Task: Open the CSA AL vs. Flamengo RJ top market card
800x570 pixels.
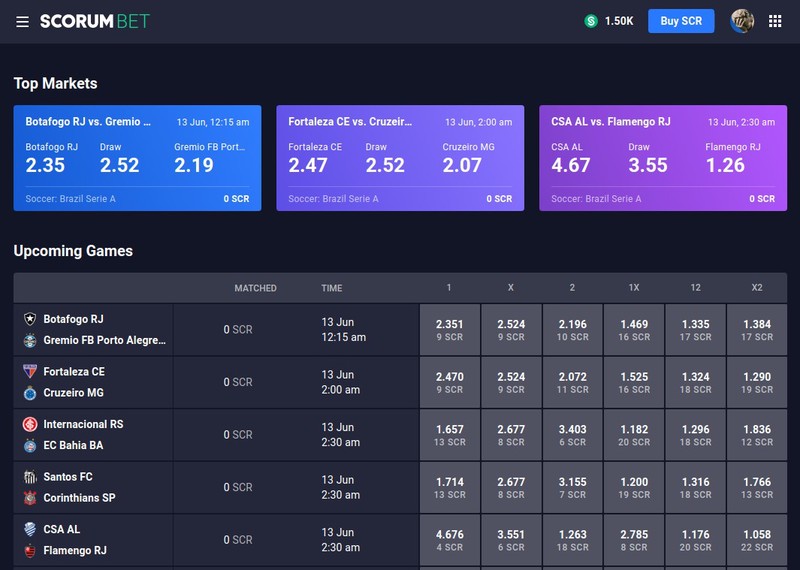Action: (663, 158)
